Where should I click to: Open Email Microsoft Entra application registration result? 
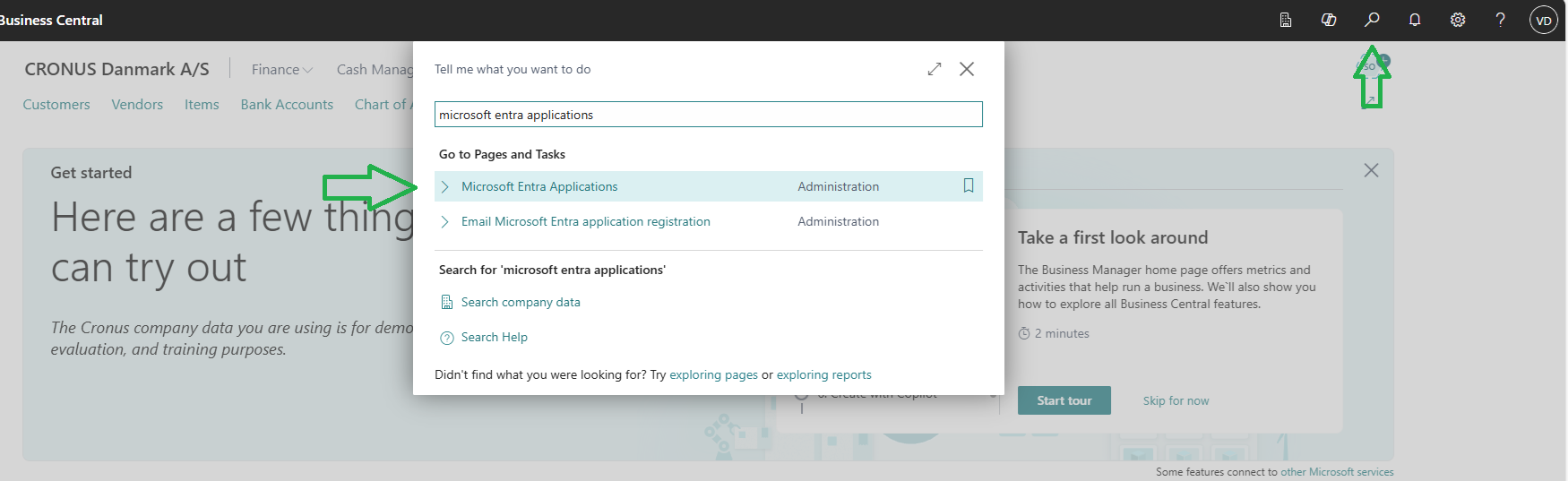click(x=585, y=221)
